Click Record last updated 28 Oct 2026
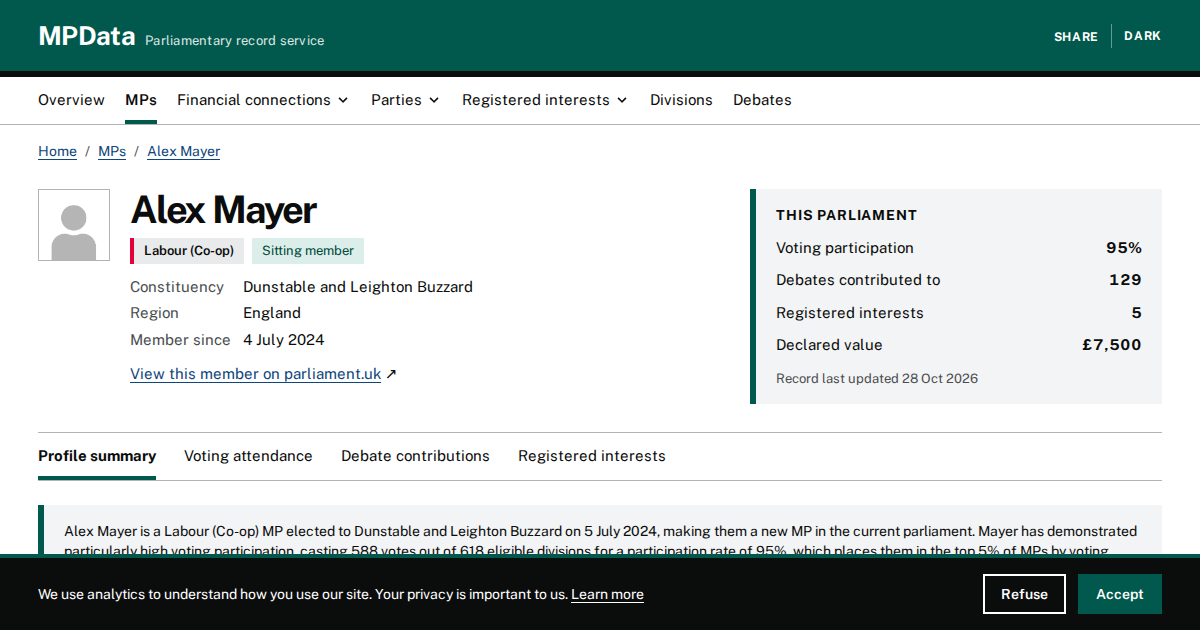Screen dimensions: 1200x630 point(877,379)
